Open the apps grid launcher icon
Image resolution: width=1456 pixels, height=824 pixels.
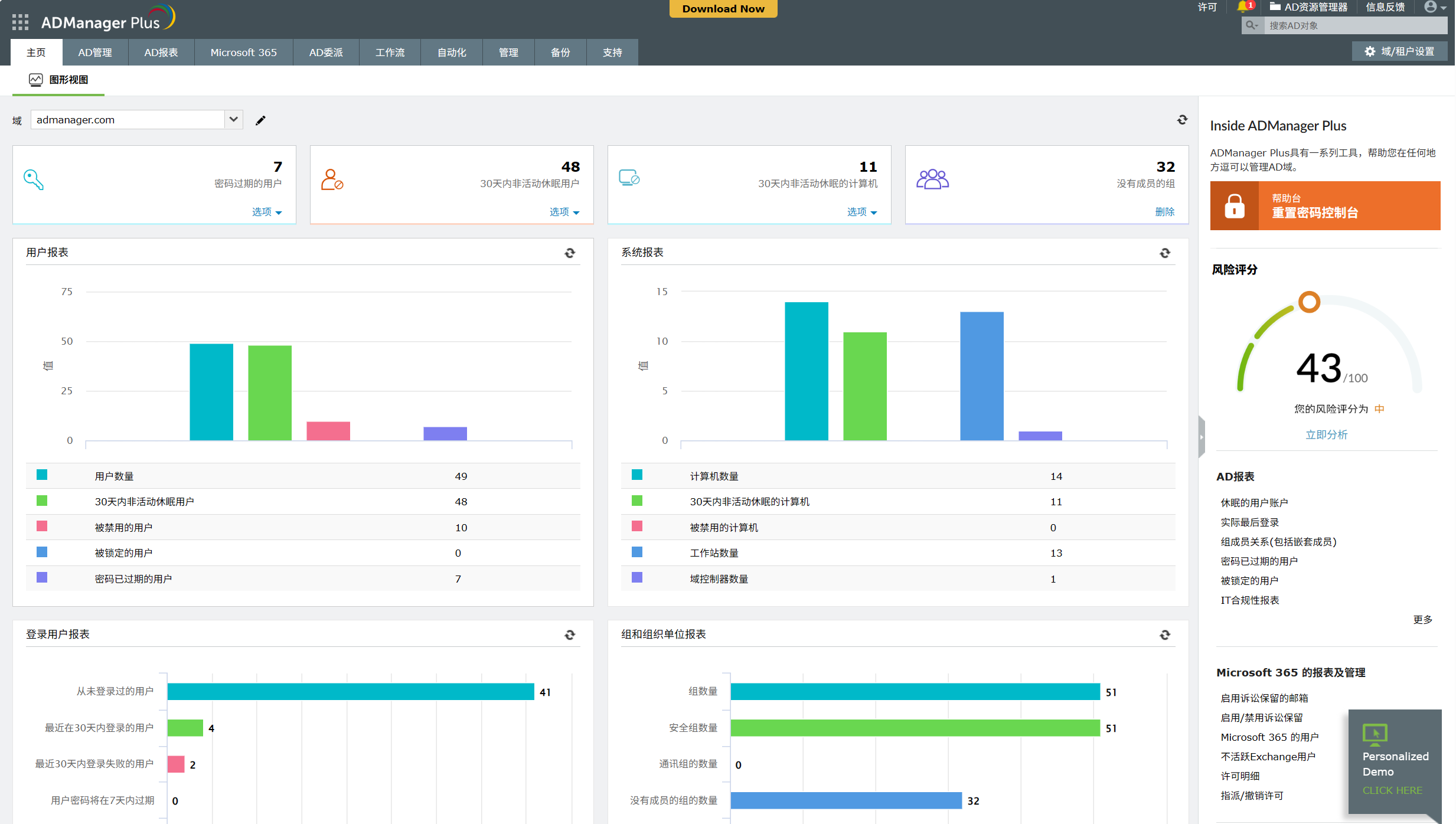[20, 22]
